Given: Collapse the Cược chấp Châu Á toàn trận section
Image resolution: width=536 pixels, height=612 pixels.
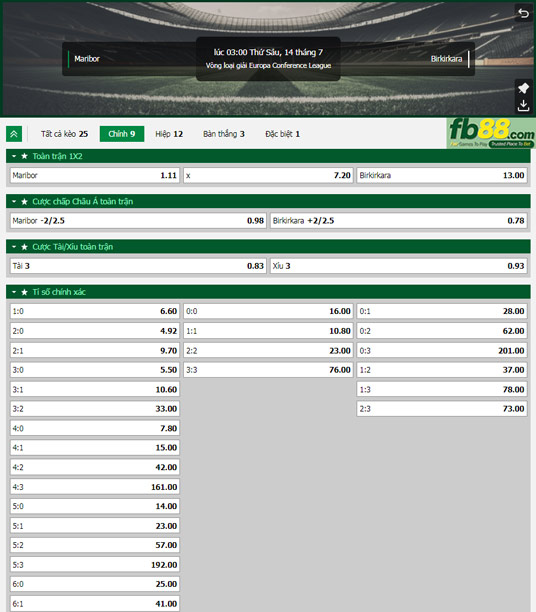Looking at the screenshot, I should click(14, 201).
